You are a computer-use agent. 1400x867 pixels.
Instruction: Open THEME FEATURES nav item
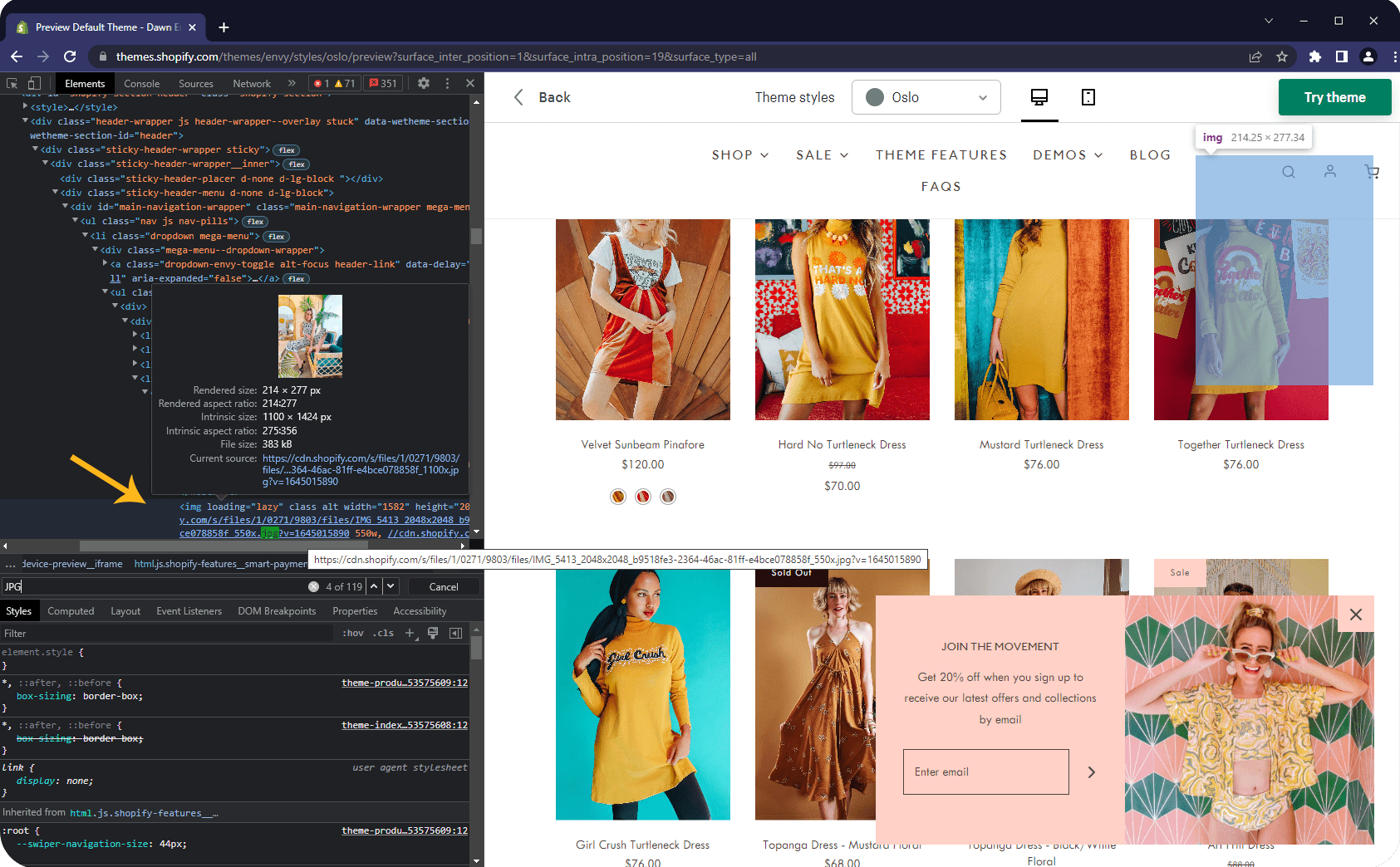941,155
